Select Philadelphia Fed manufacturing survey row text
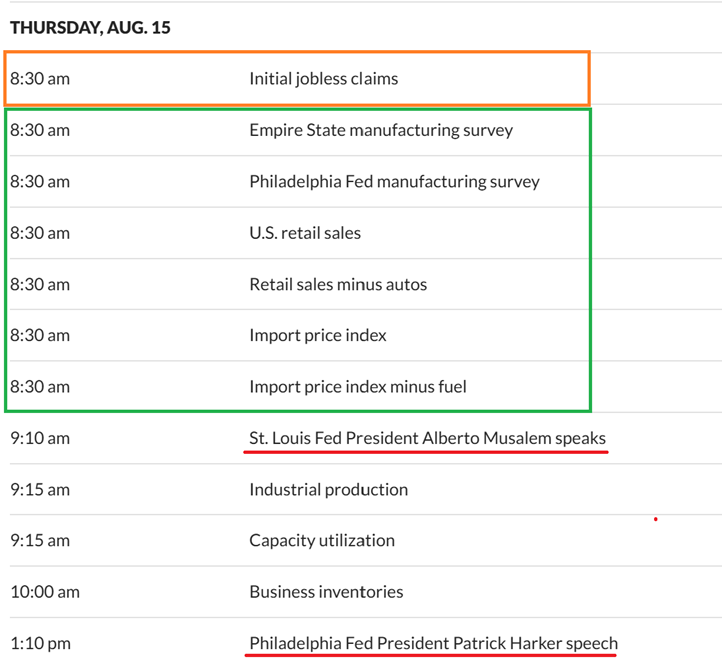Screen dimensions: 722x663 pos(394,181)
